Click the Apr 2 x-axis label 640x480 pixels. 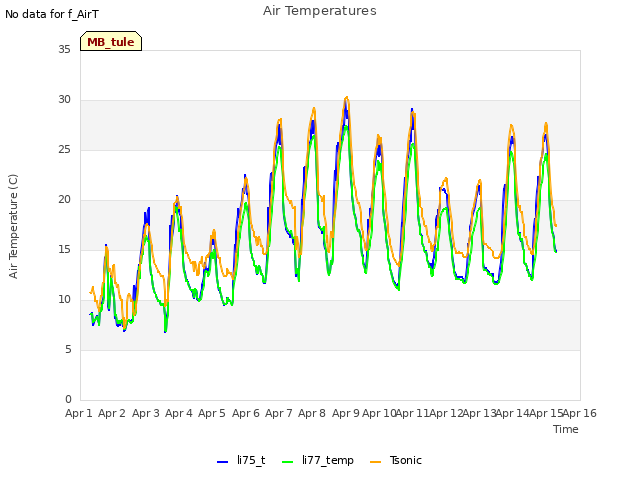[x=112, y=413]
